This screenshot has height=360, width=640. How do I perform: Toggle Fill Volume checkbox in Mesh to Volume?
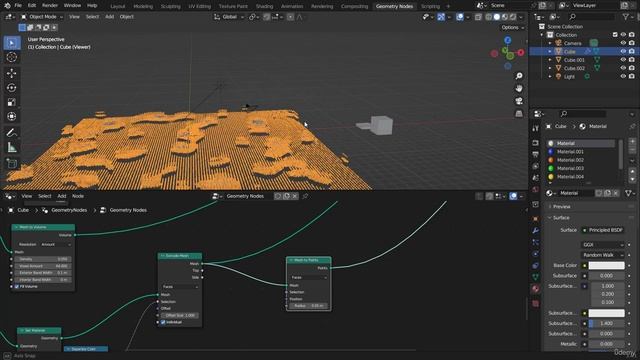[17, 287]
